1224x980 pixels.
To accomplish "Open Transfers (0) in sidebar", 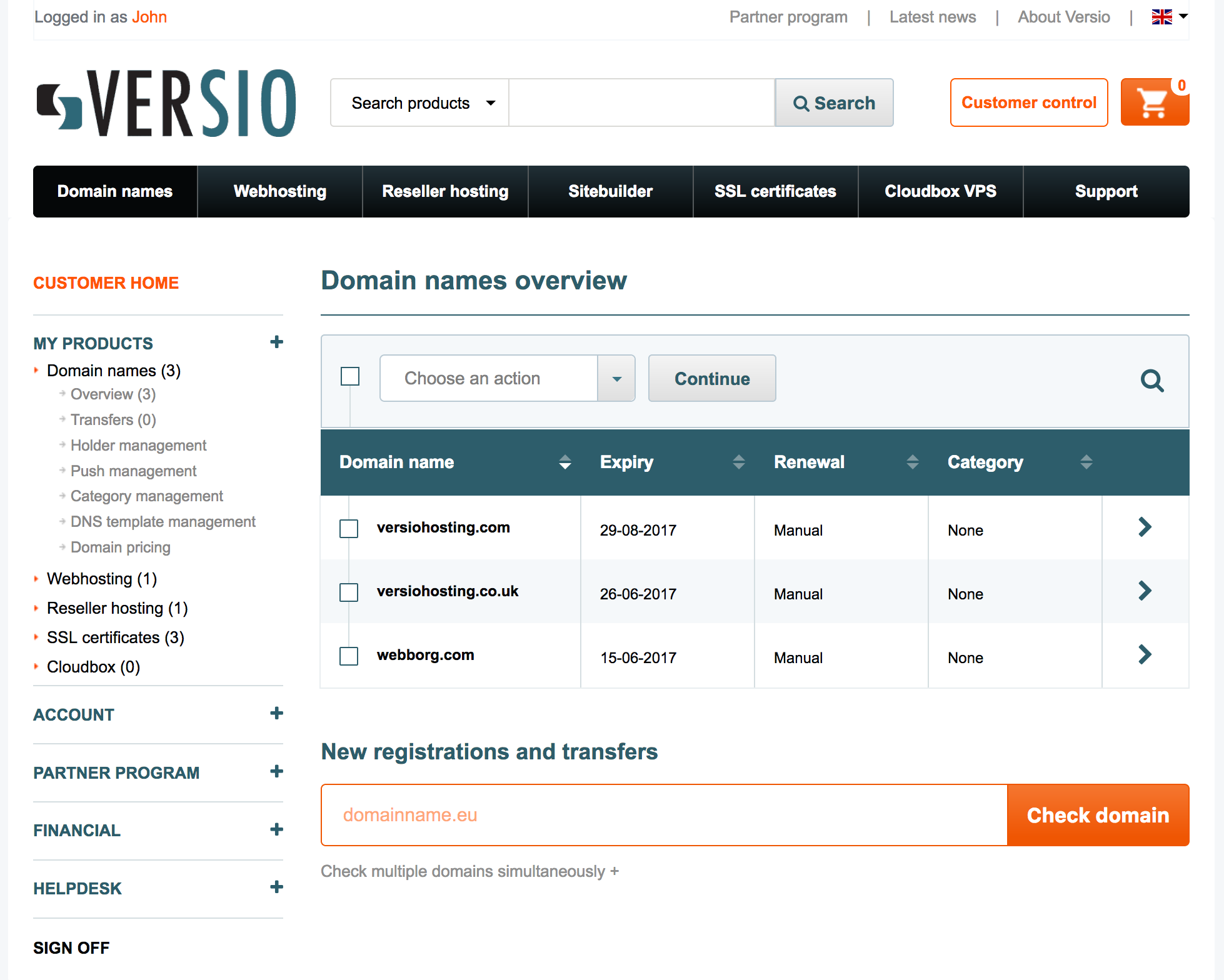I will click(113, 420).
